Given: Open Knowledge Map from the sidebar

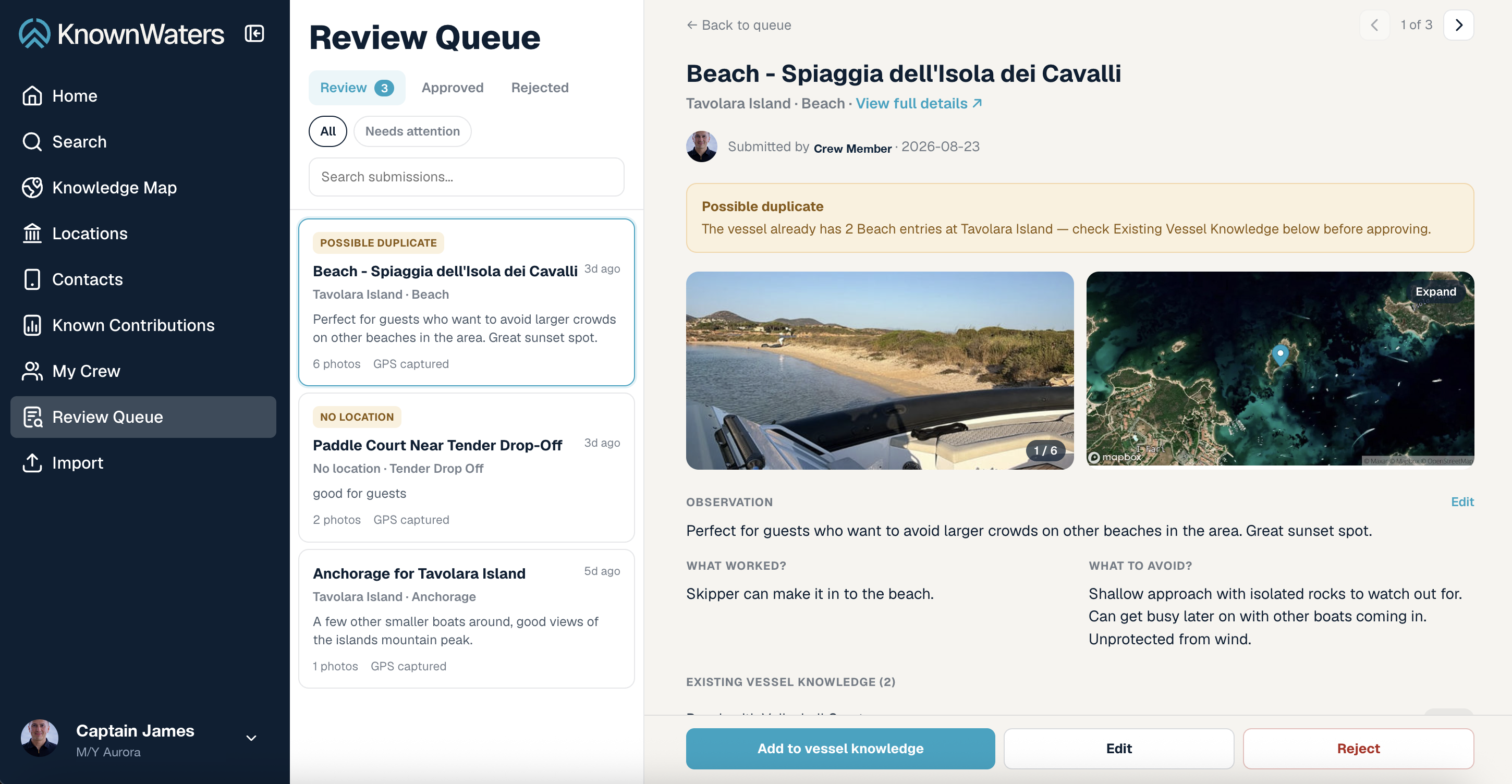Looking at the screenshot, I should tap(143, 187).
